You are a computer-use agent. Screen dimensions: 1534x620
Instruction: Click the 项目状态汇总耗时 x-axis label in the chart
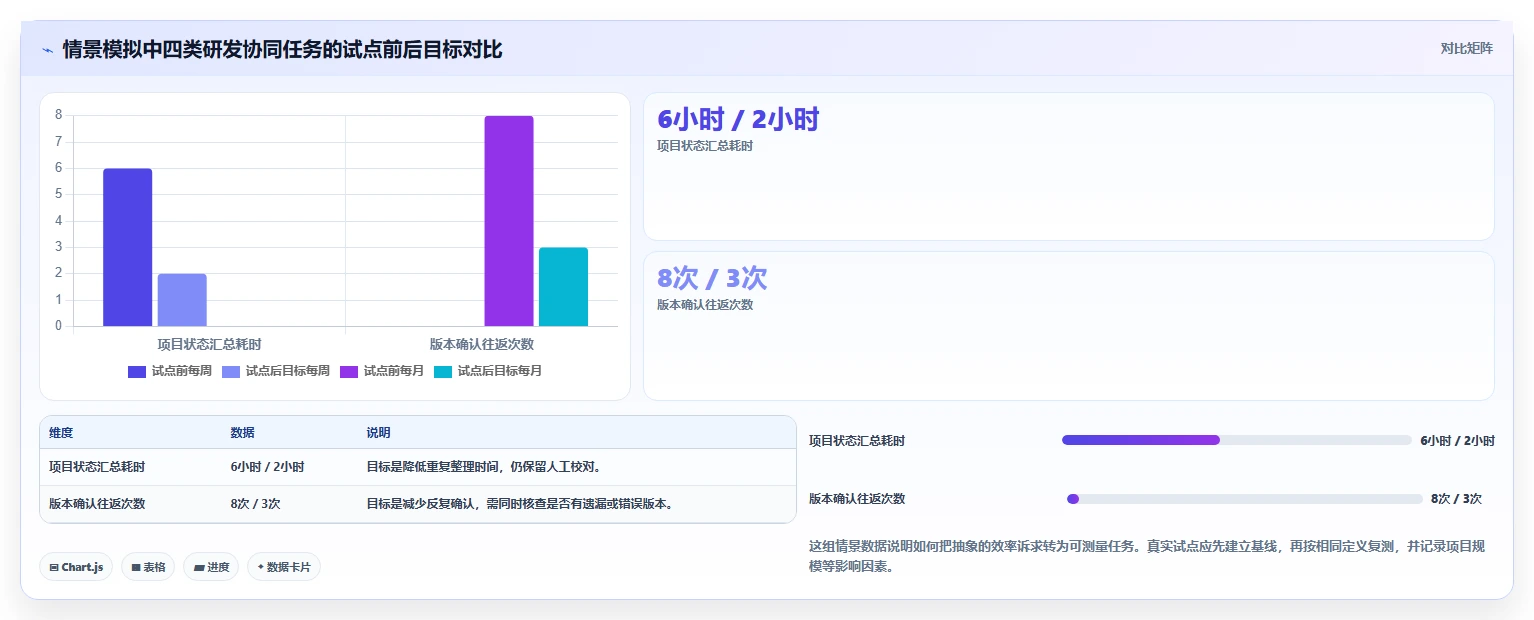209,344
